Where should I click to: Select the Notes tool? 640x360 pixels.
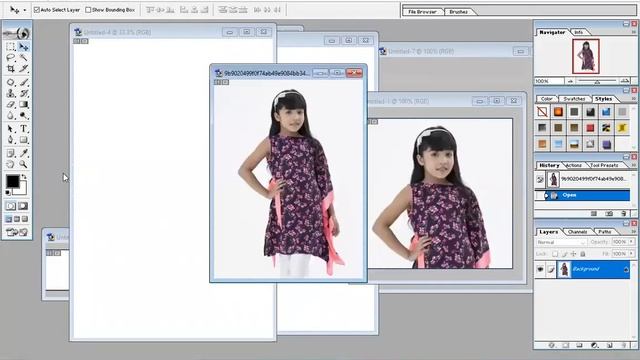(x=11, y=153)
